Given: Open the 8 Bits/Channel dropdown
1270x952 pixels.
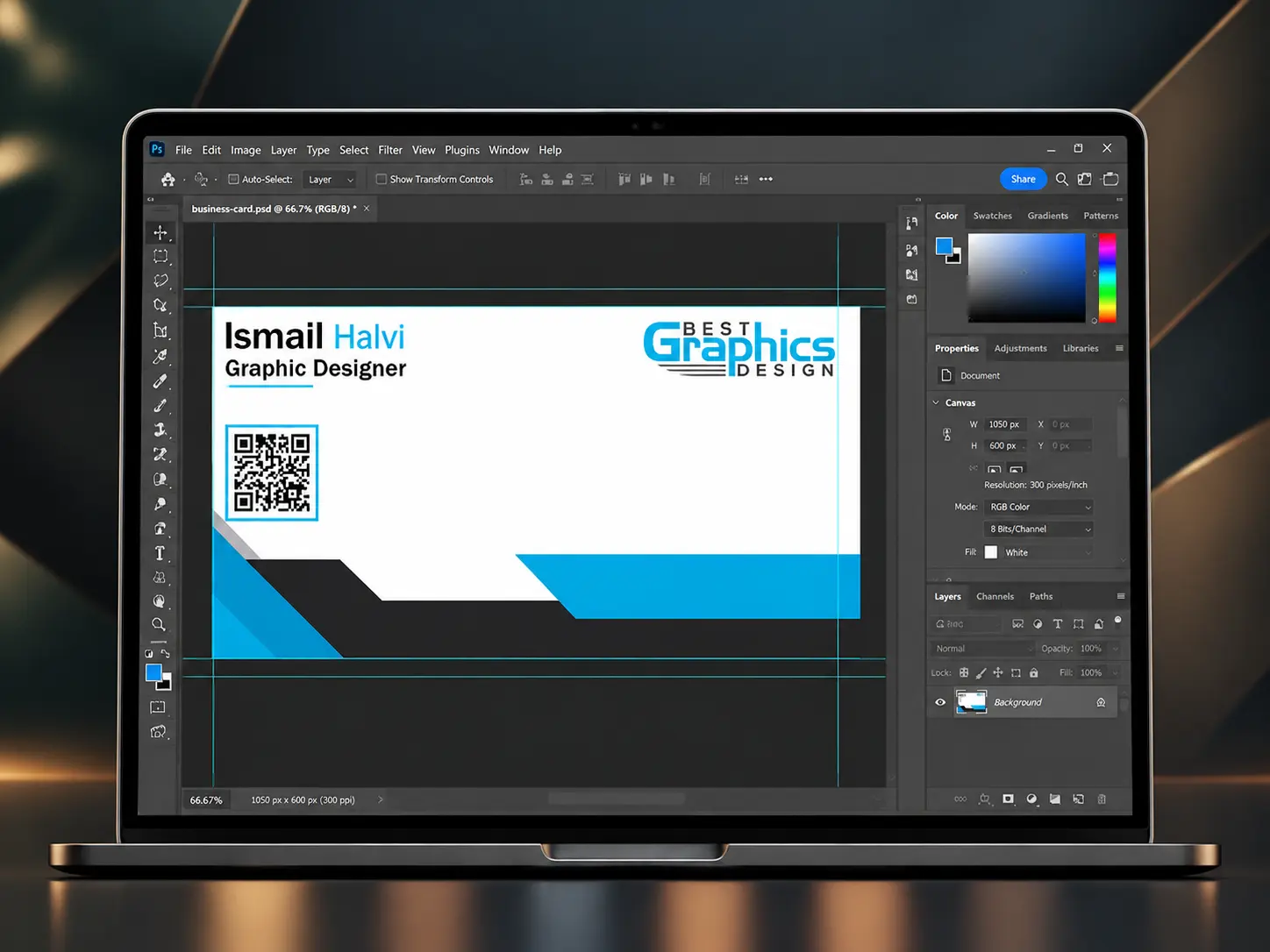Looking at the screenshot, I should (x=1039, y=529).
